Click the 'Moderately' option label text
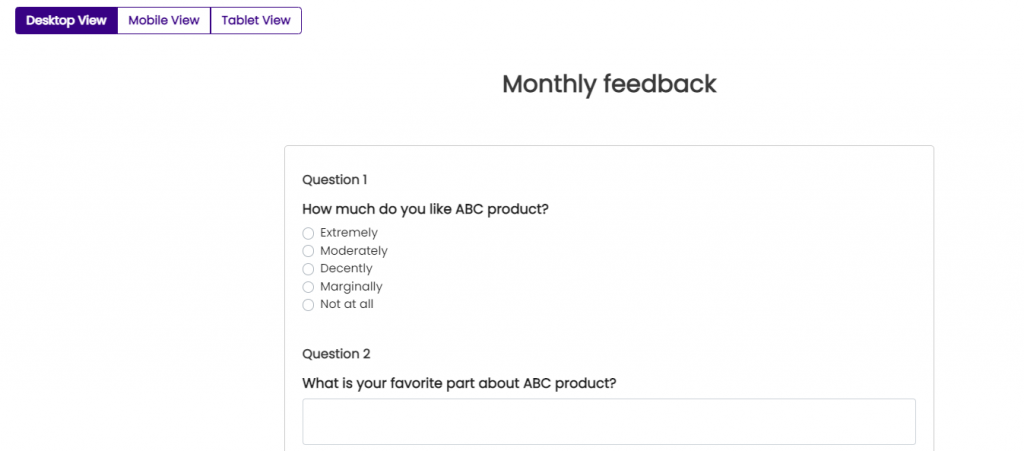1024x451 pixels. tap(354, 251)
